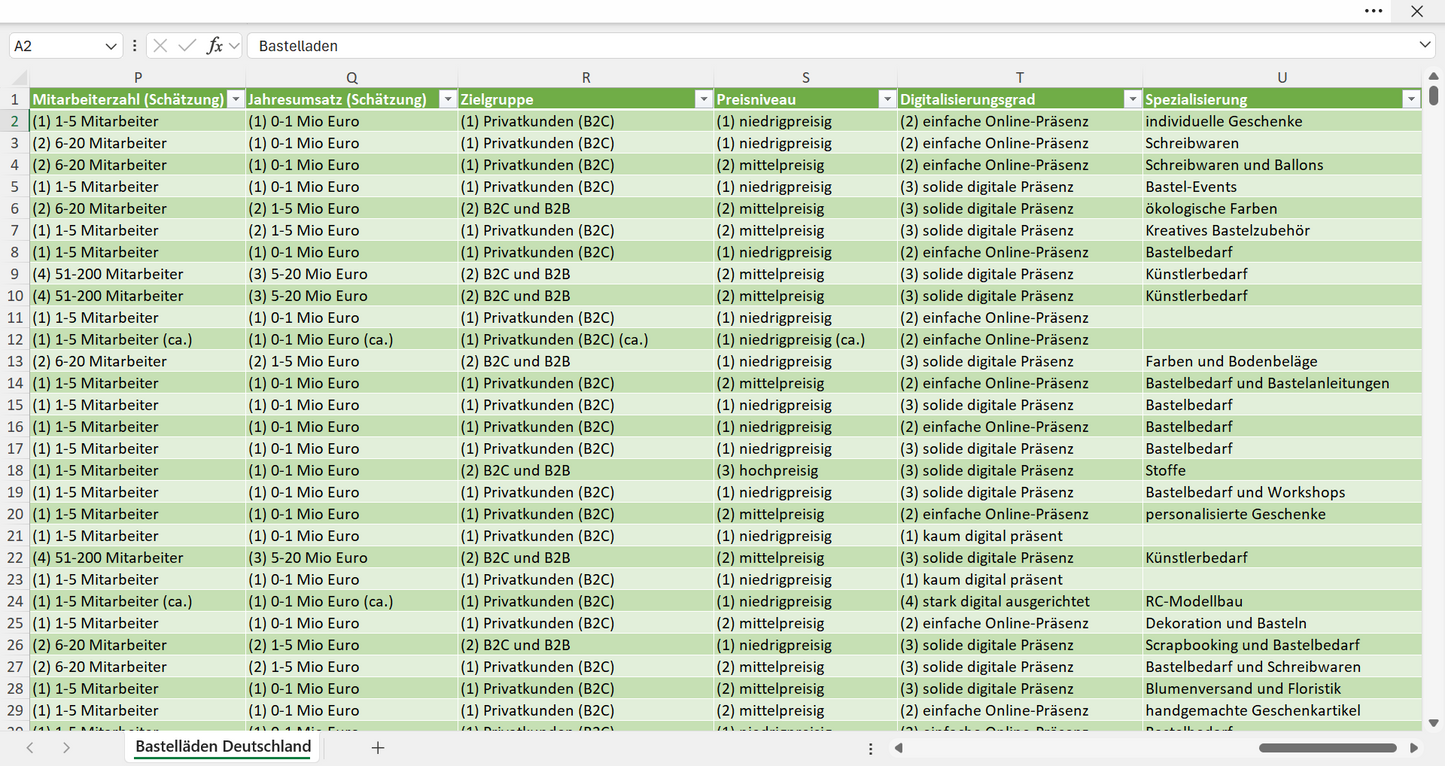Select cell 'ökologische Farben'
This screenshot has height=766, width=1445.
[1282, 209]
